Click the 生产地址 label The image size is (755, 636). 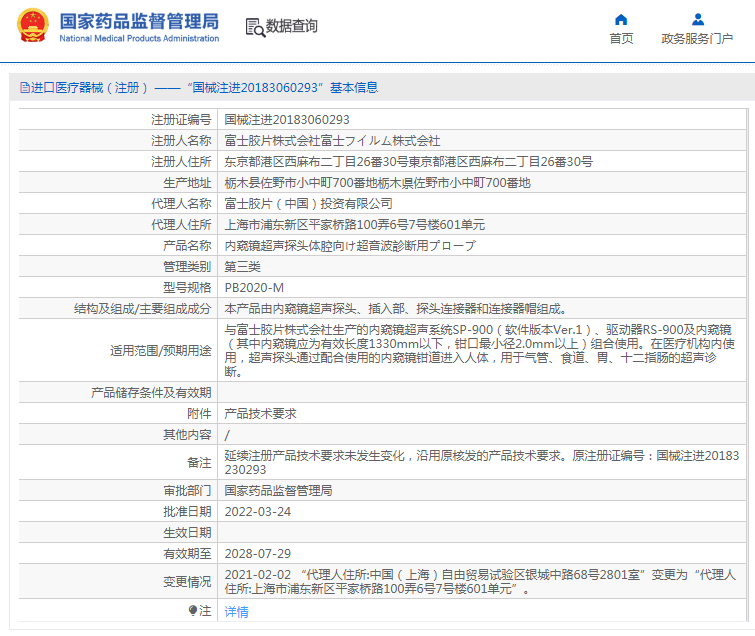tap(187, 183)
